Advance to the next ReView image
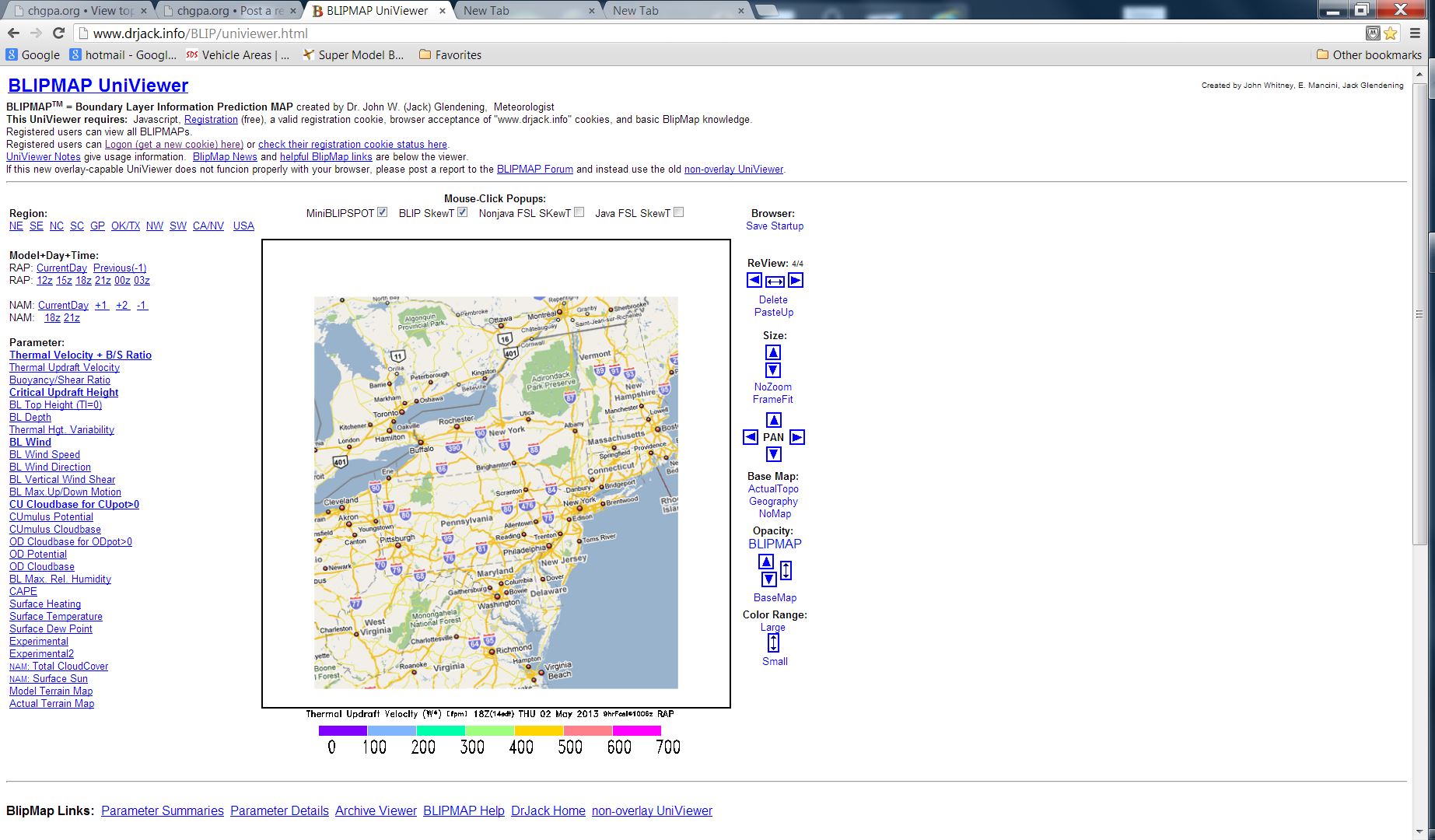Viewport: 1435px width, 840px height. tap(796, 281)
